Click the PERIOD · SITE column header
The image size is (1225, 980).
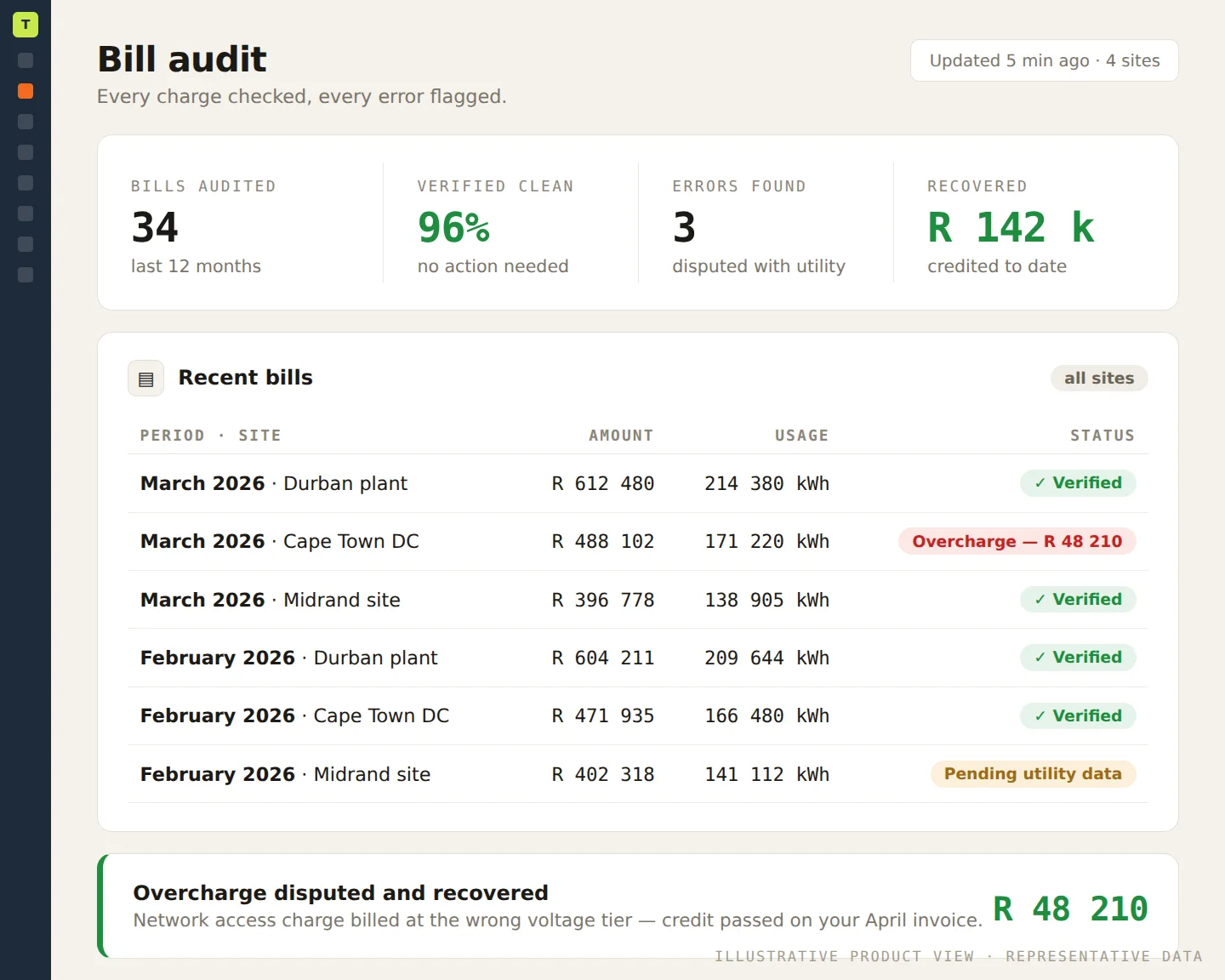[210, 436]
